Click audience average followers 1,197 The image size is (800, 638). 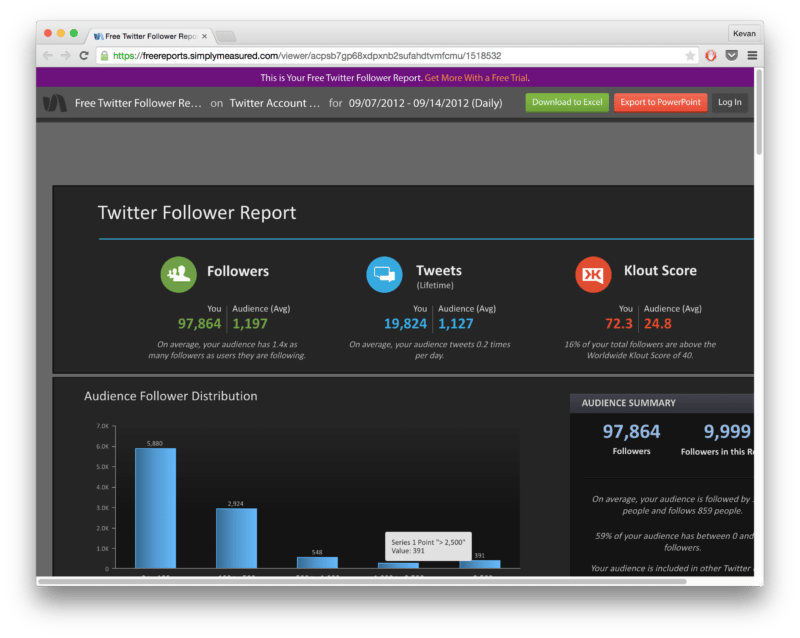250,324
